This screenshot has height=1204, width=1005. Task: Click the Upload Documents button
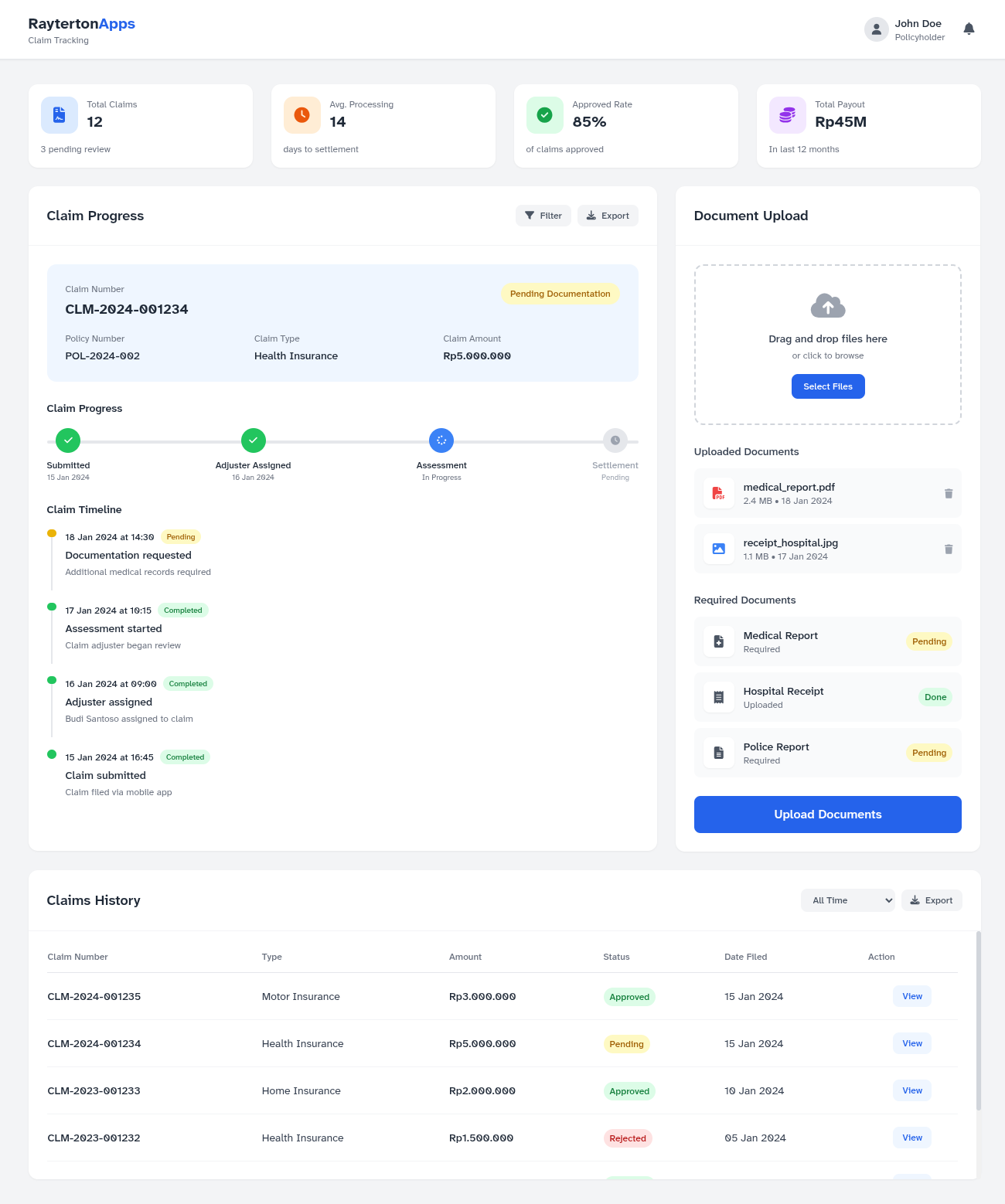(827, 814)
